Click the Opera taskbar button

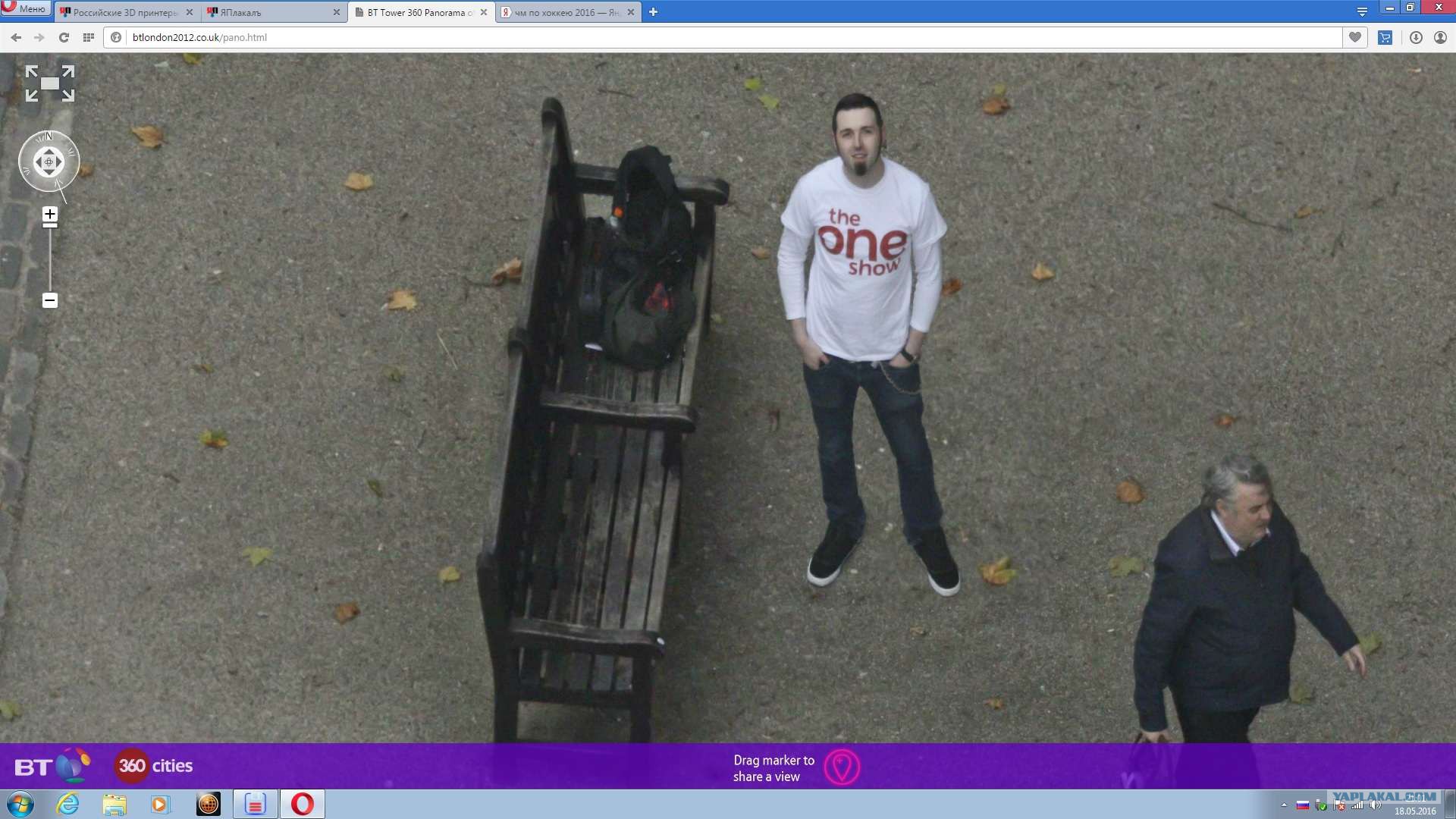[302, 804]
